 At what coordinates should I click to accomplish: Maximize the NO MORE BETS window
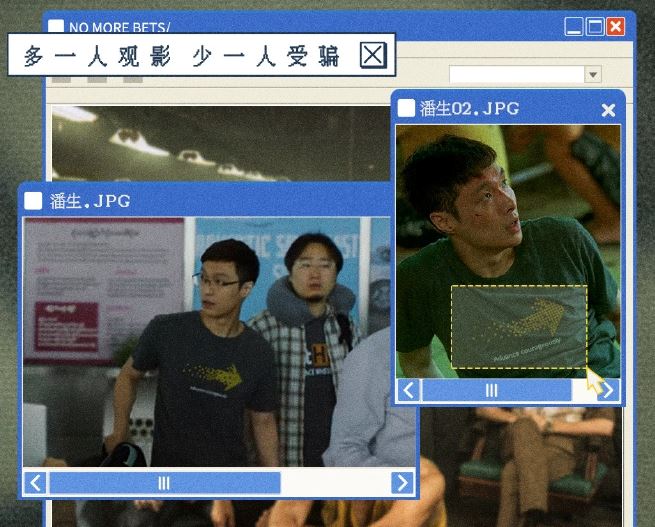coord(594,27)
